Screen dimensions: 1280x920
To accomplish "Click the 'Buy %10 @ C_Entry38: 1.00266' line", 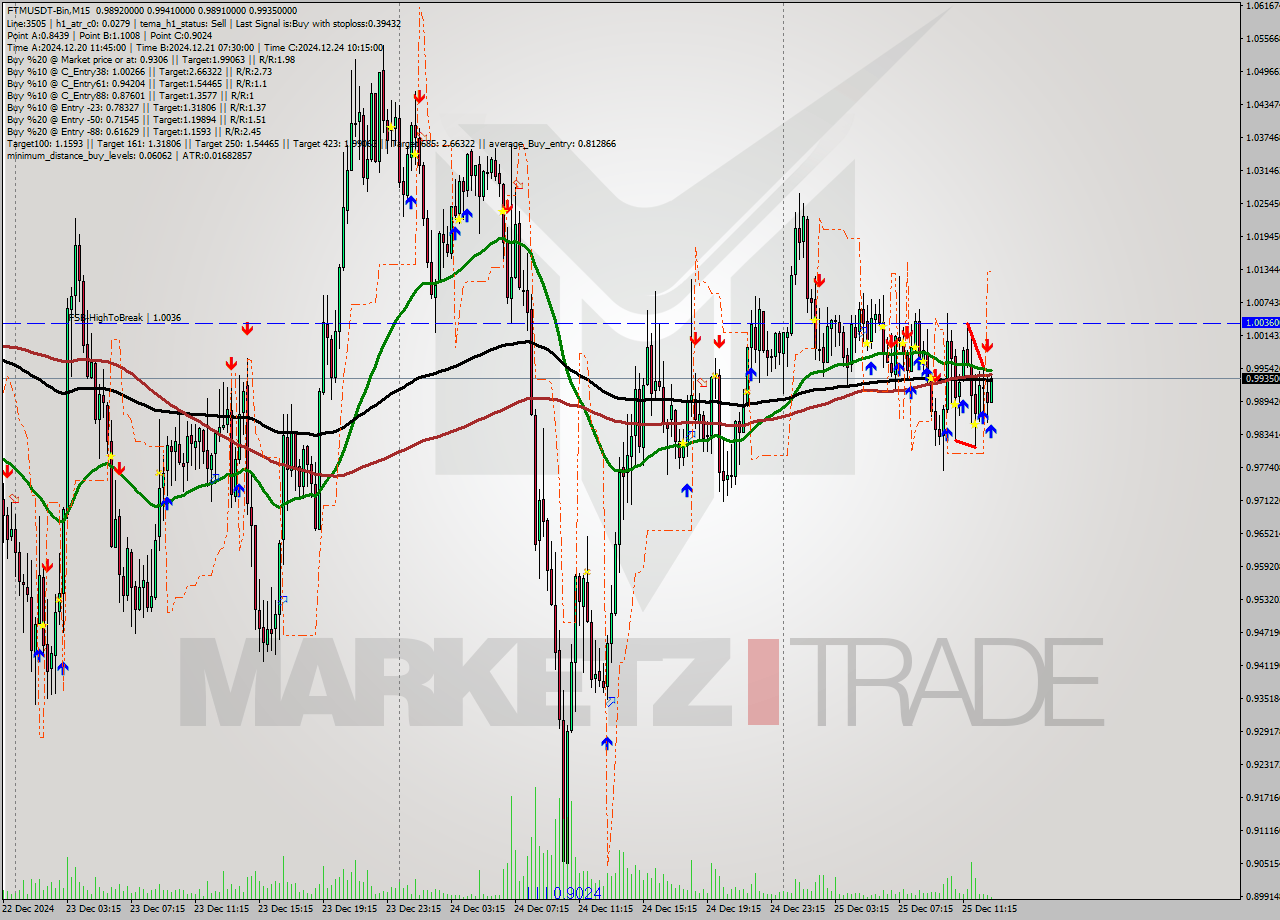I will point(76,71).
